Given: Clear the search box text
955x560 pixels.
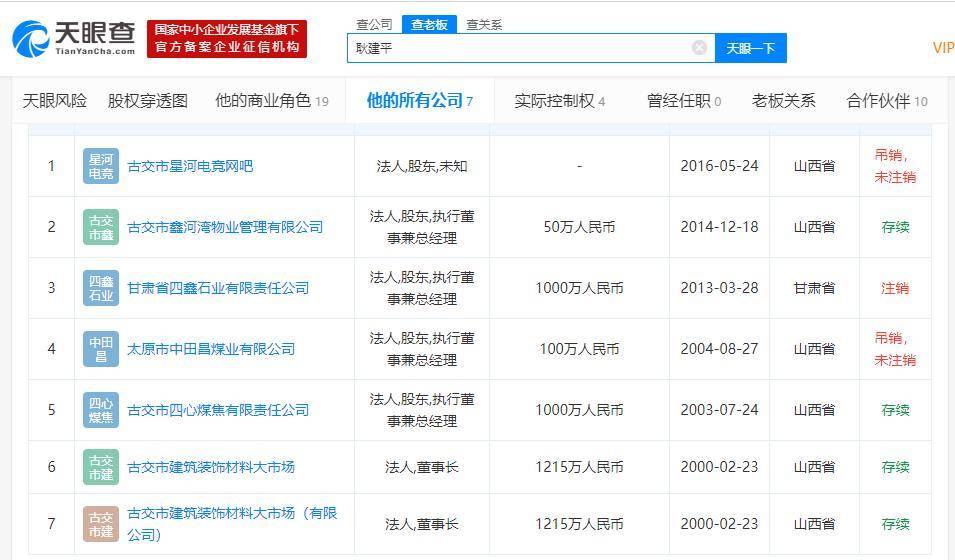Looking at the screenshot, I should 699,48.
